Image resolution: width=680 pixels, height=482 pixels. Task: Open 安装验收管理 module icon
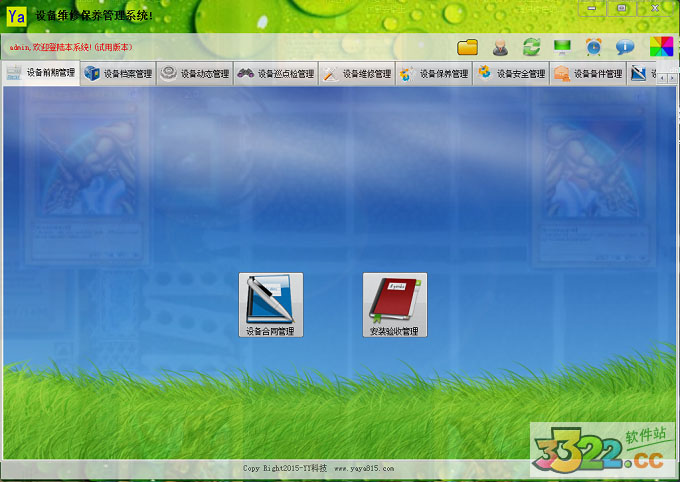[x=395, y=305]
